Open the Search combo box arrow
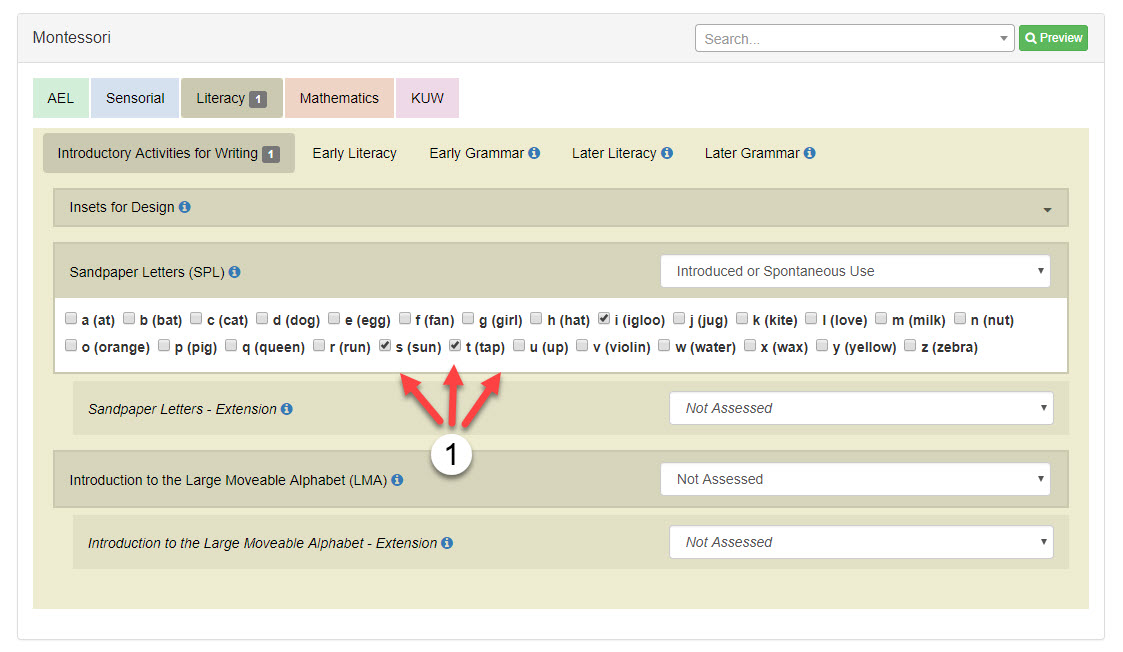This screenshot has width=1123, height=652. (1003, 39)
